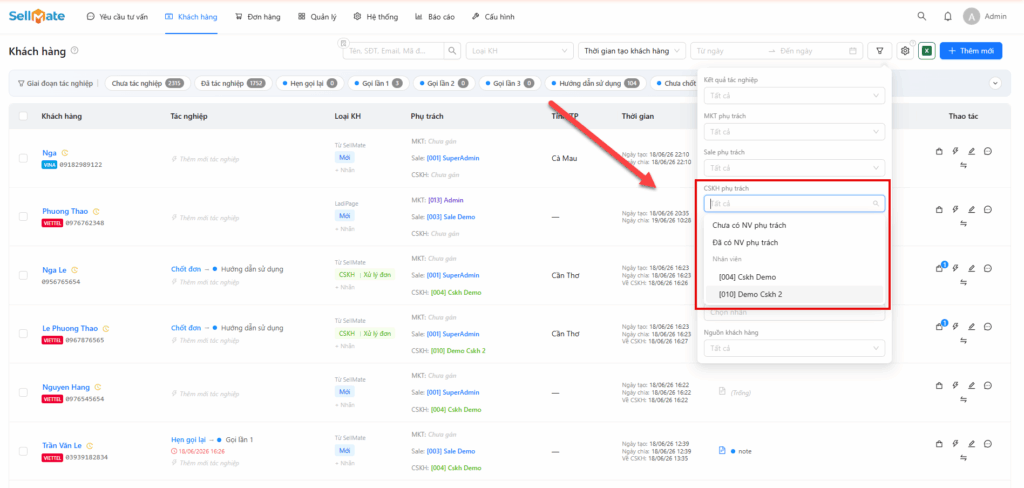Open the Loại KH dropdown
The width and height of the screenshot is (1024, 488).
[x=519, y=50]
